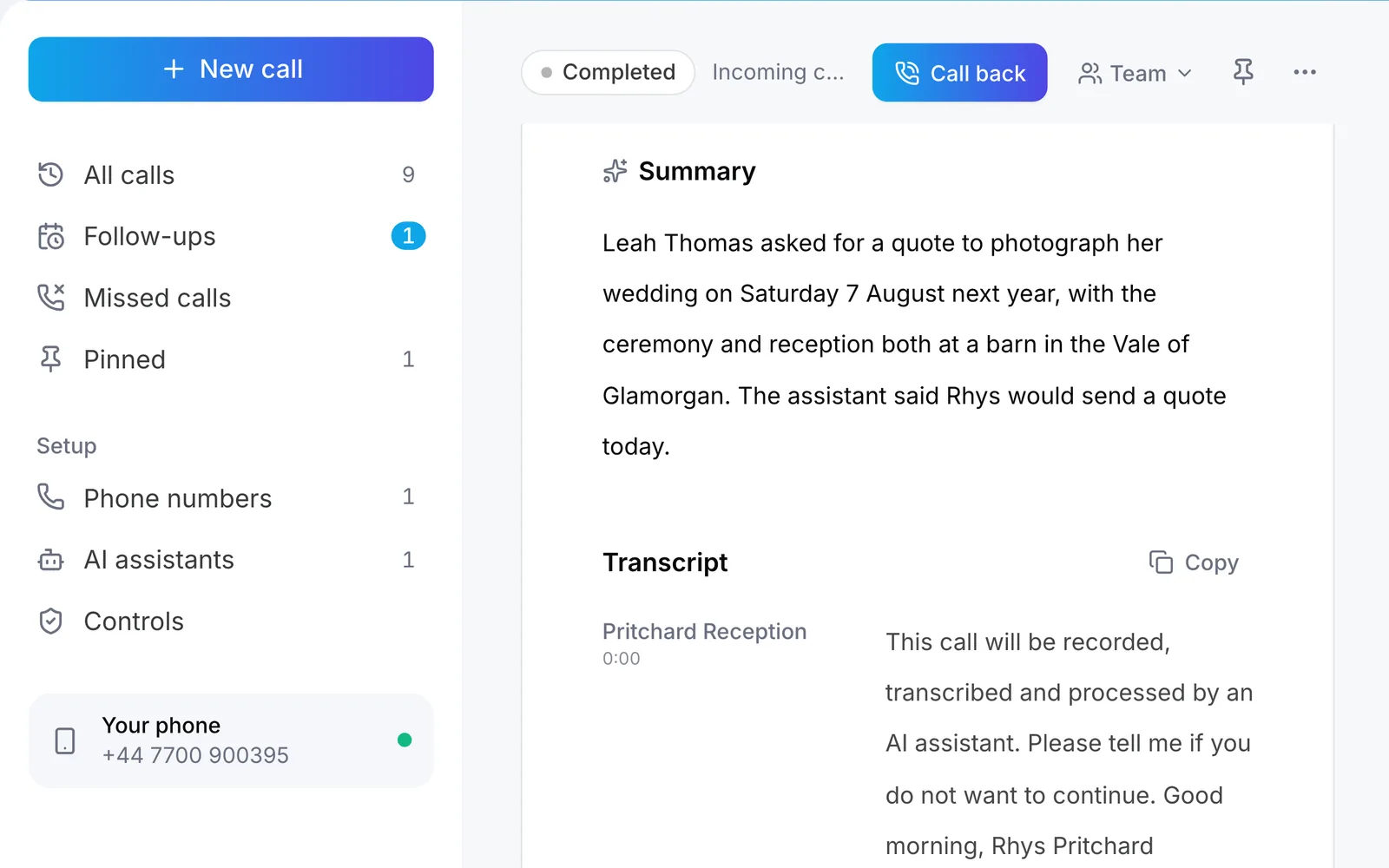The image size is (1389, 868).
Task: Click the mobile device icon in Your phone
Action: click(65, 740)
